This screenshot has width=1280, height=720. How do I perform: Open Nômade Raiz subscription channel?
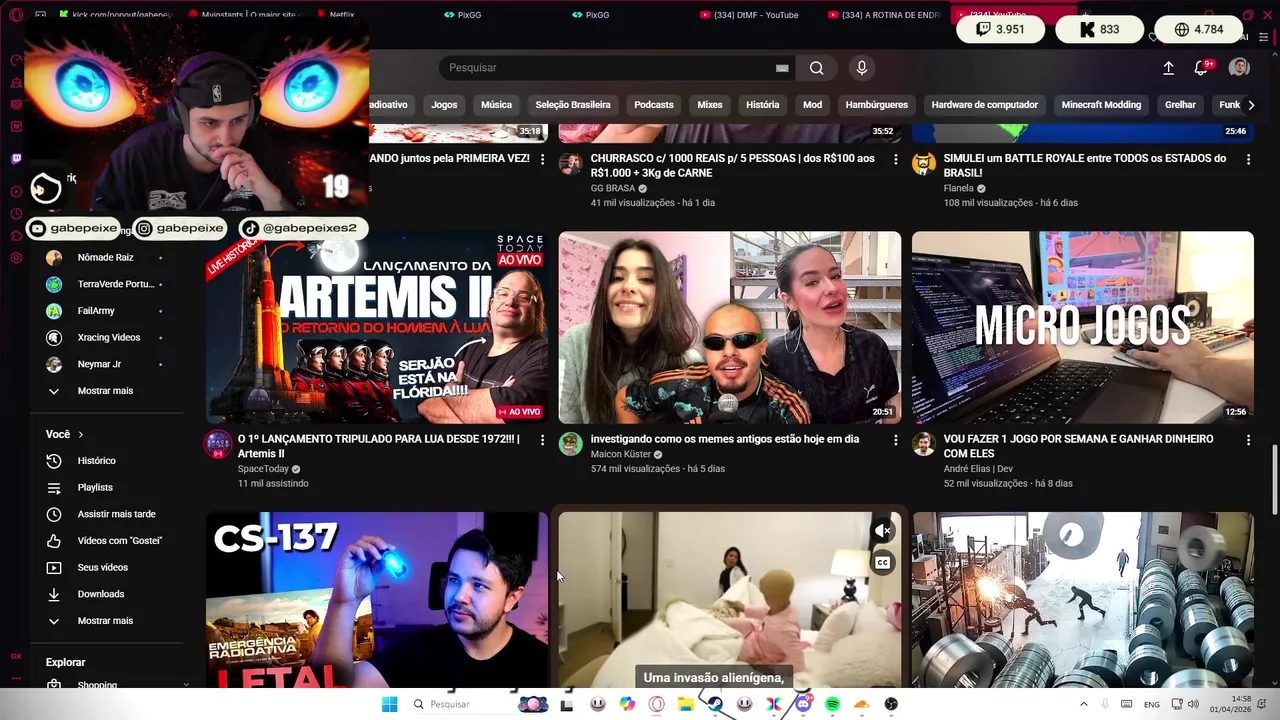pos(105,258)
